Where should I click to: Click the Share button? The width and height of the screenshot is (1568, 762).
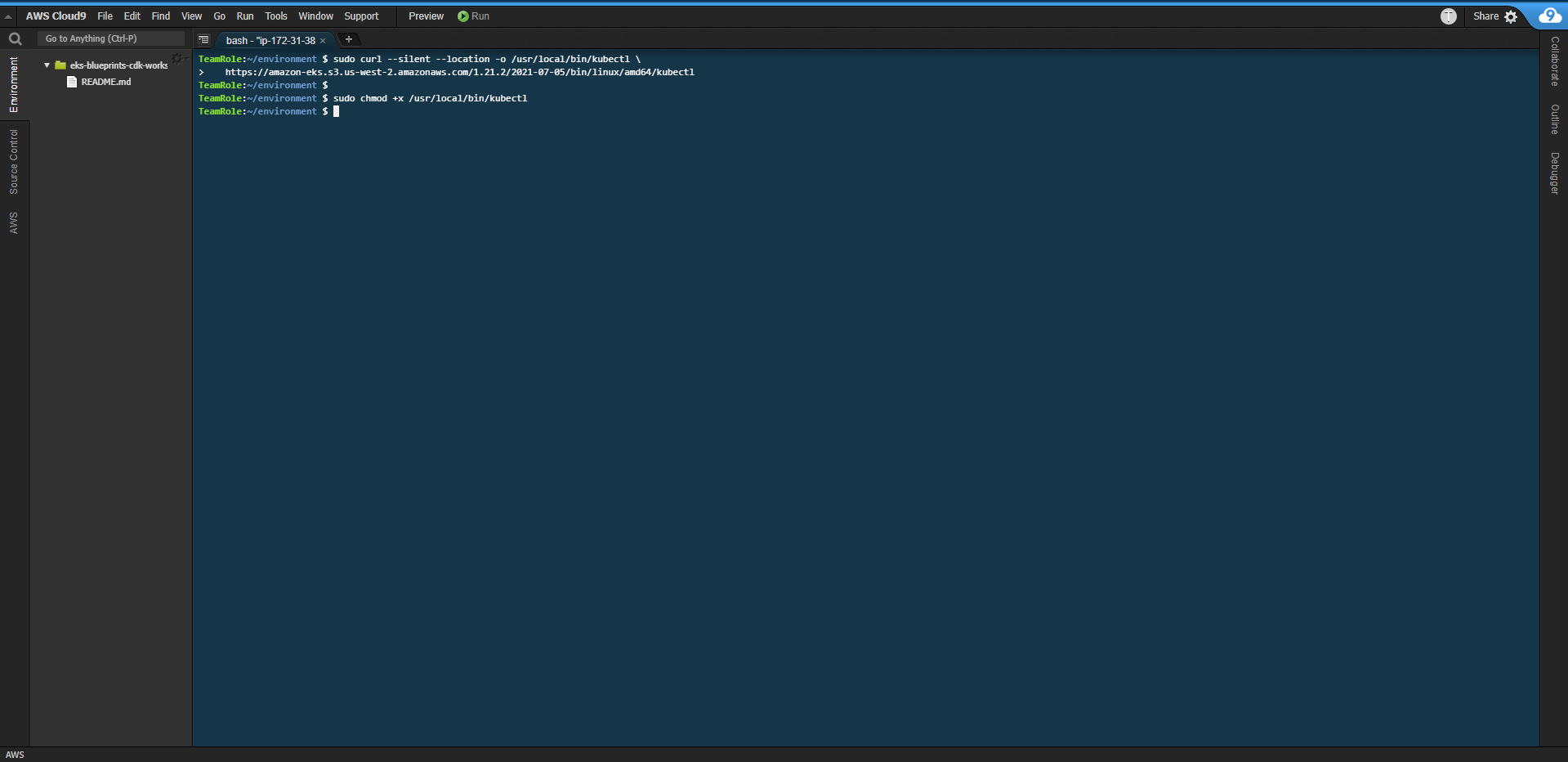coord(1485,16)
